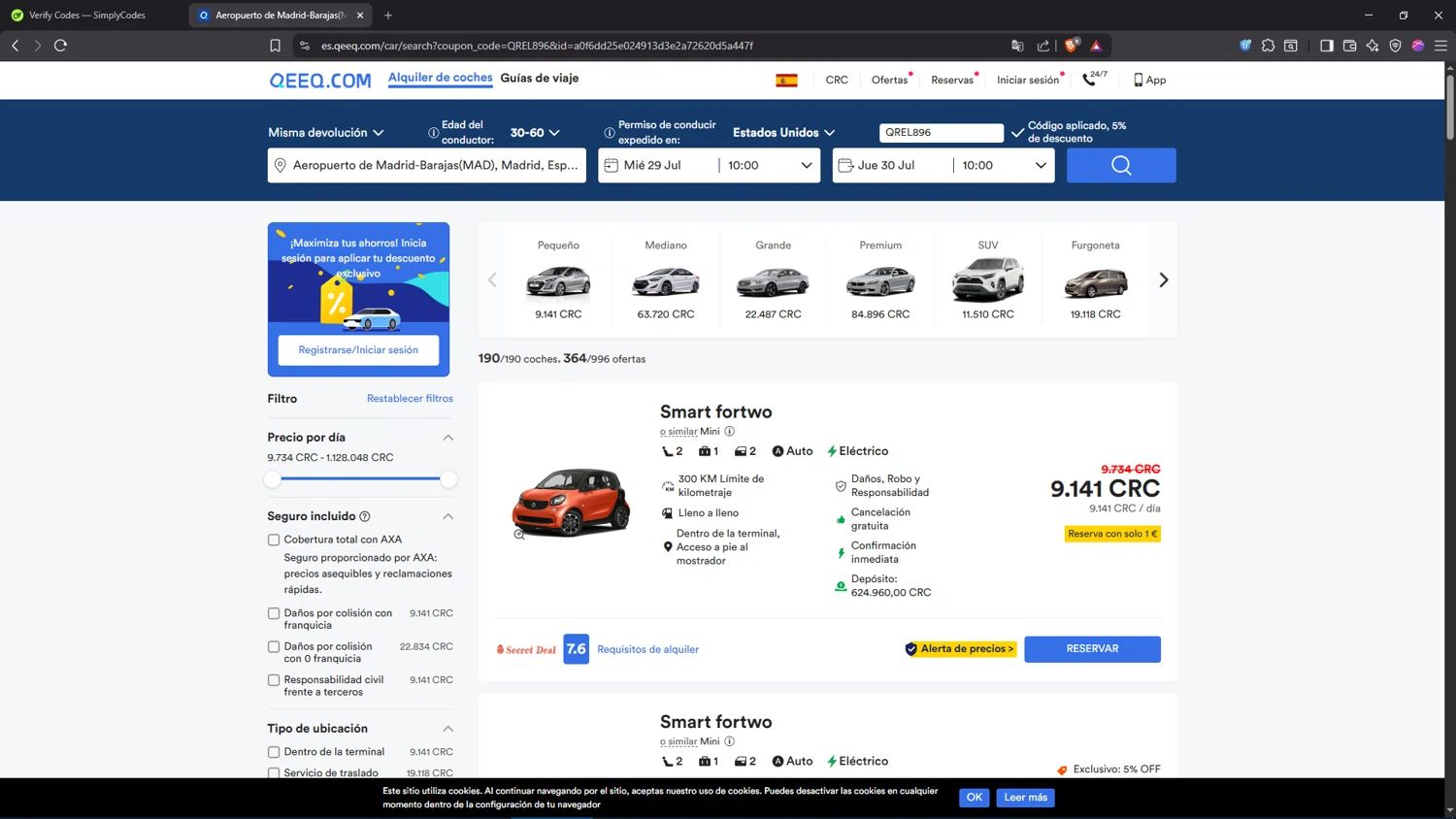Toggle the browser sidebar panel icon
The width and height of the screenshot is (1456, 819).
[x=1326, y=46]
